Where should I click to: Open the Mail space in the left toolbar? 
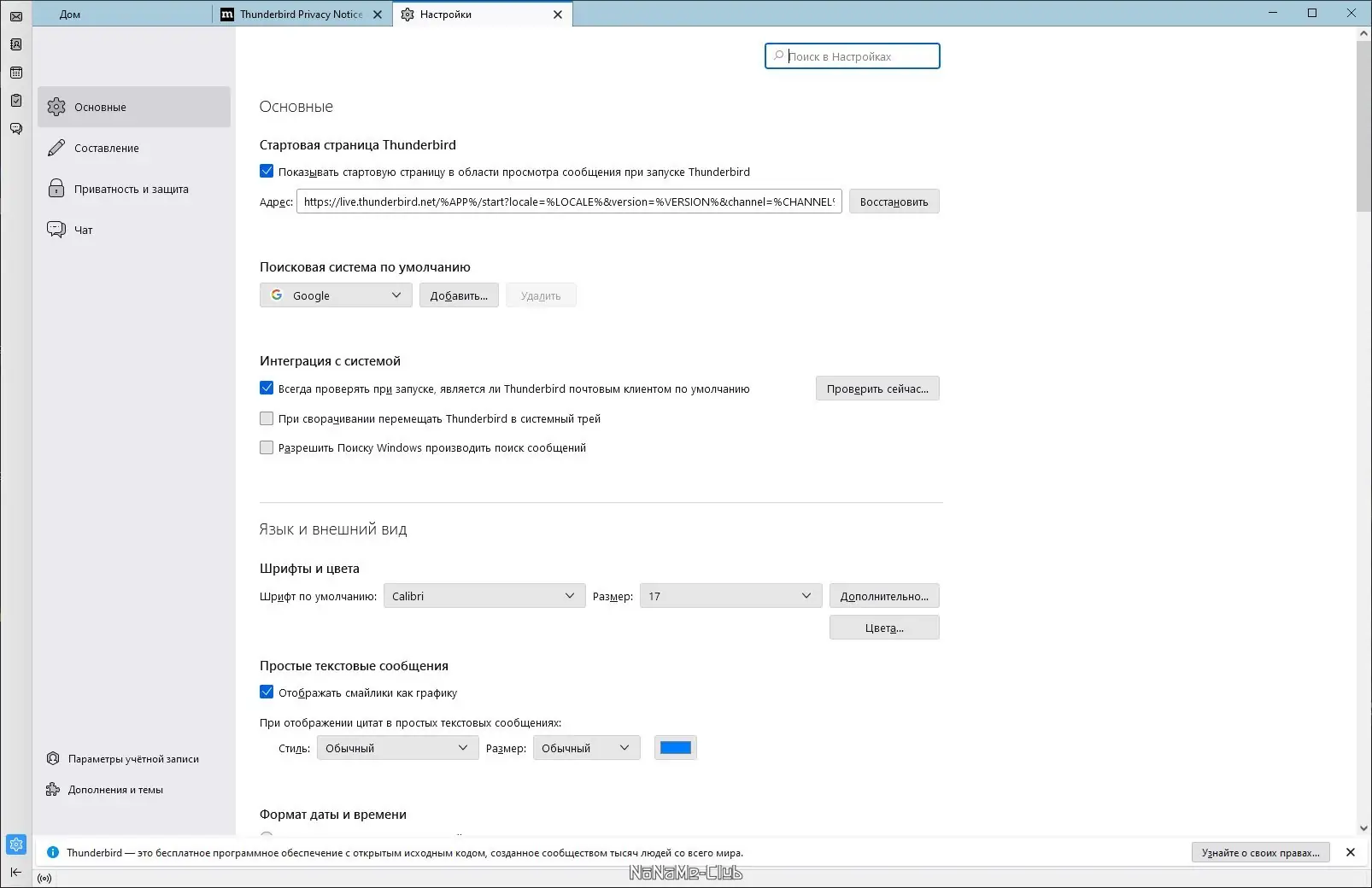[16, 16]
